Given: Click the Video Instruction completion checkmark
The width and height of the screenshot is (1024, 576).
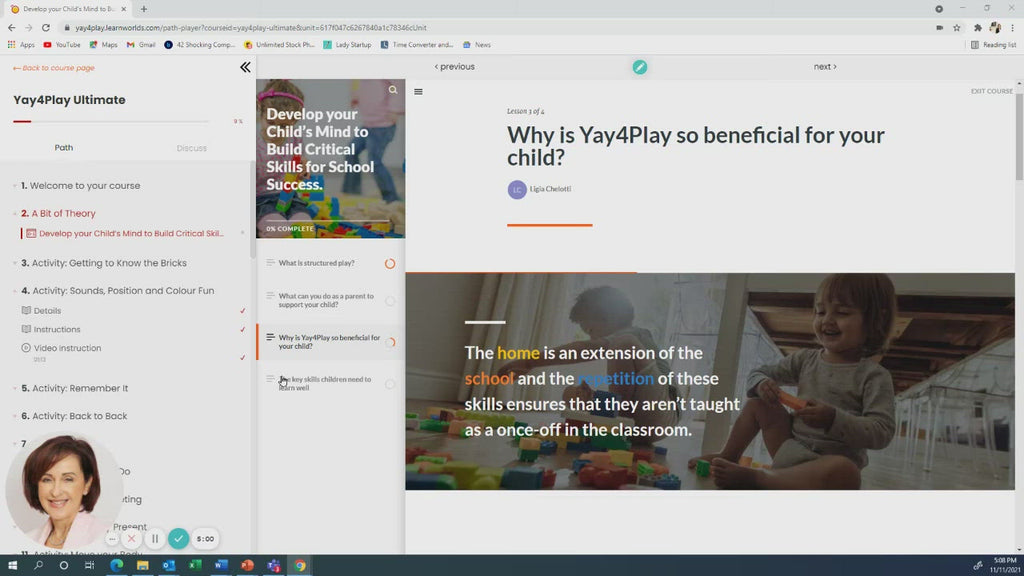Looking at the screenshot, I should tap(242, 357).
